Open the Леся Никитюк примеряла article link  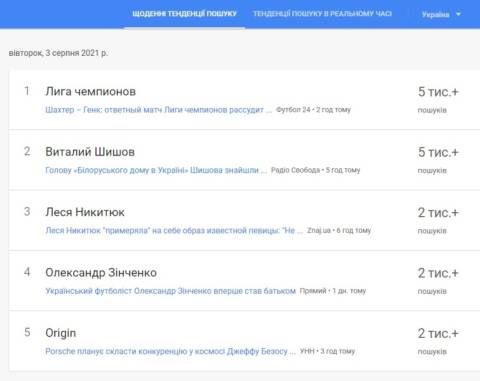tap(174, 230)
